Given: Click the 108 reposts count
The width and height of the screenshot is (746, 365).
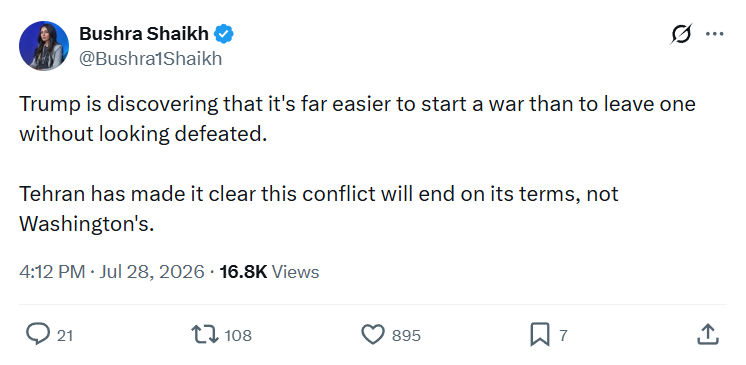Looking at the screenshot, I should pyautogui.click(x=238, y=335).
